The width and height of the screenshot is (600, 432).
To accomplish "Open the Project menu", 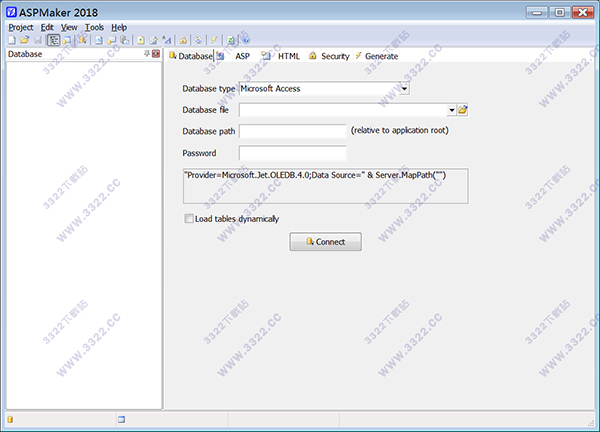I will click(21, 28).
